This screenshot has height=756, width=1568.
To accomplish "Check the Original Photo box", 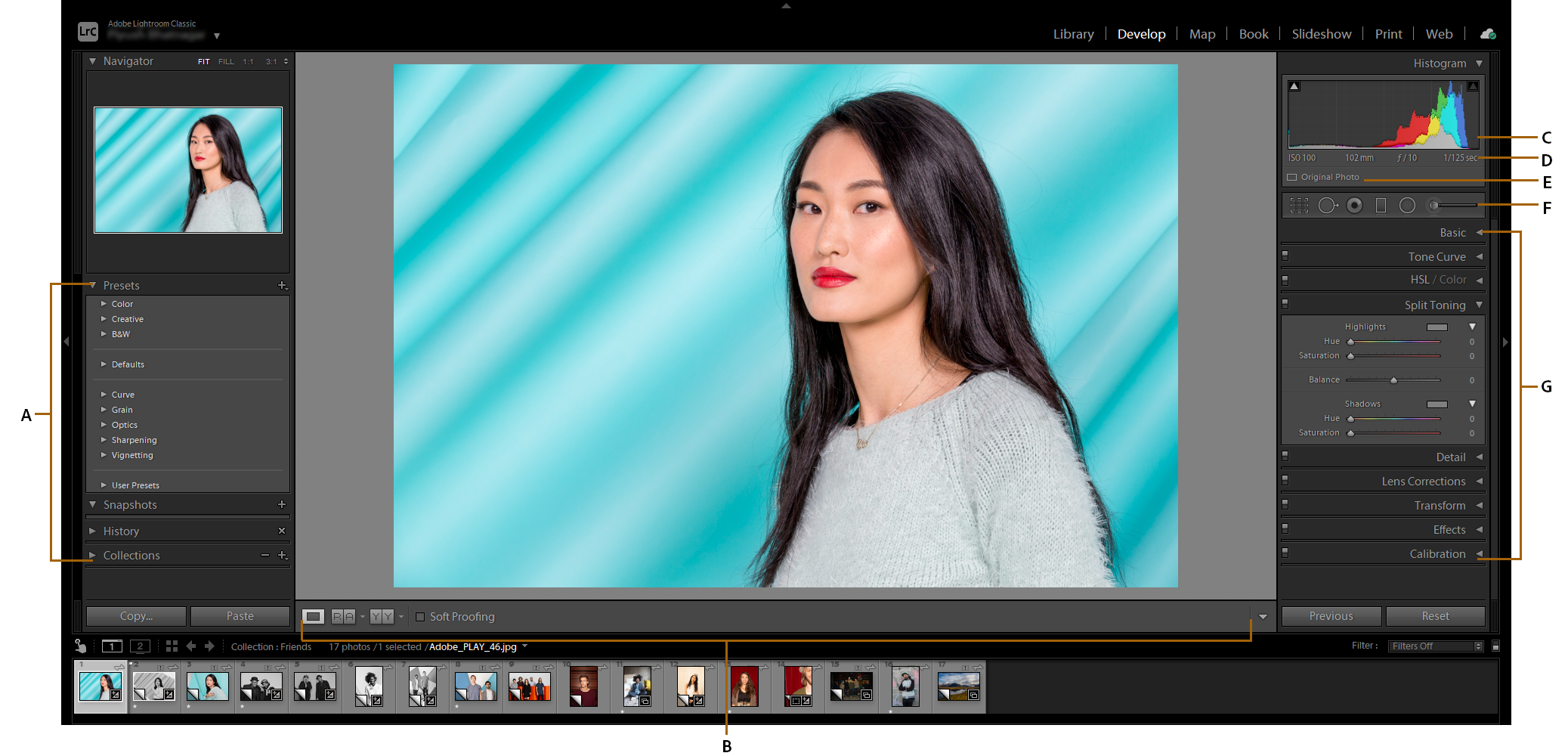I will click(1292, 178).
